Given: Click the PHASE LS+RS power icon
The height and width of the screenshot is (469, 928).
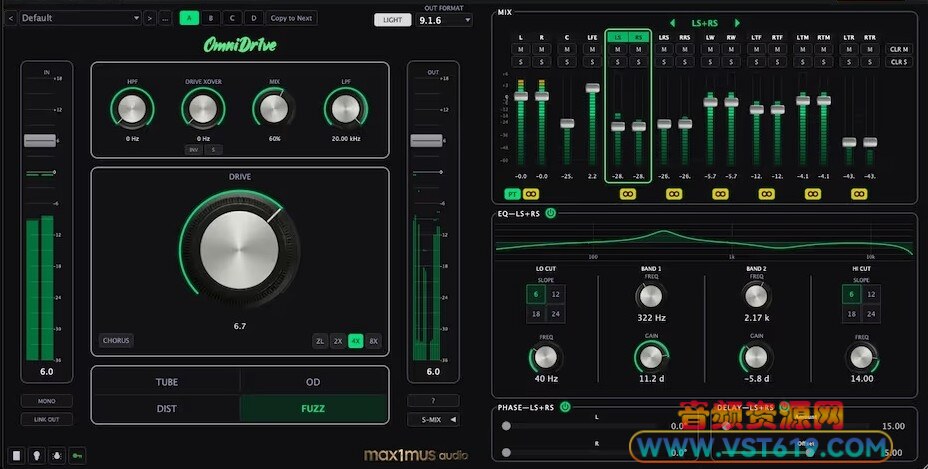Looking at the screenshot, I should pos(565,407).
